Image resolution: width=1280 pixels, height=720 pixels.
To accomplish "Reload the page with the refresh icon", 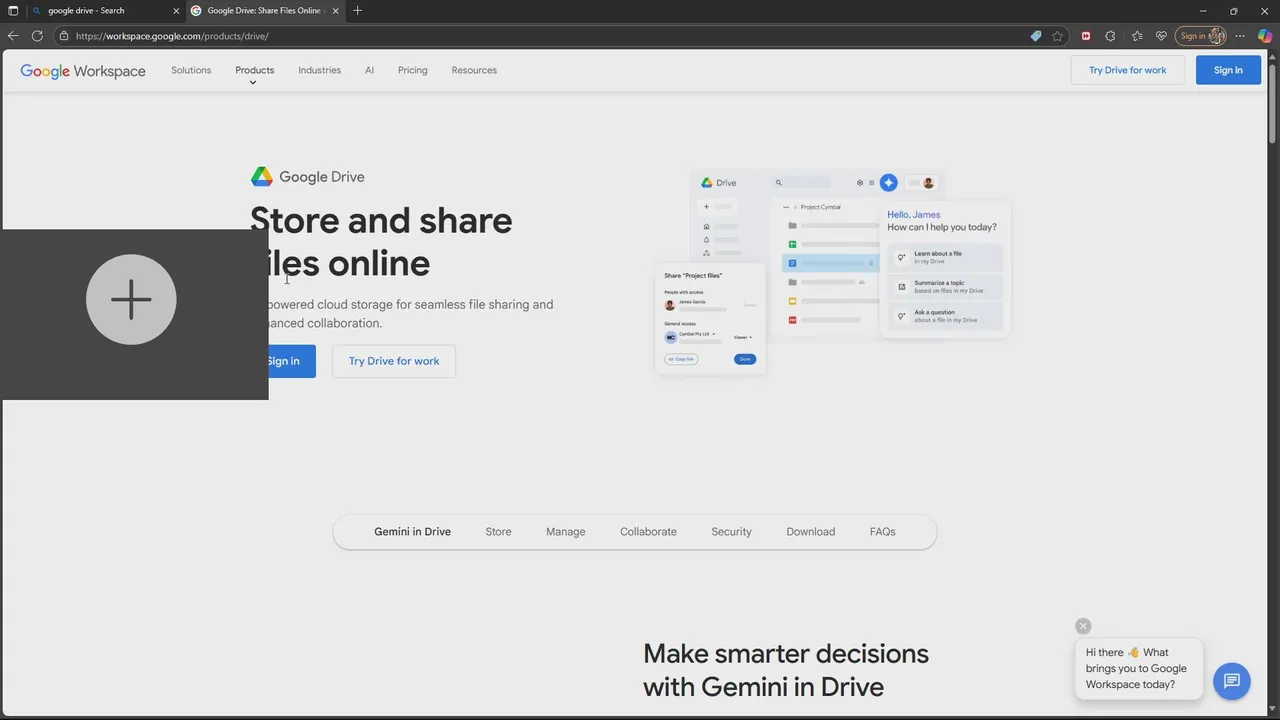I will 37,36.
